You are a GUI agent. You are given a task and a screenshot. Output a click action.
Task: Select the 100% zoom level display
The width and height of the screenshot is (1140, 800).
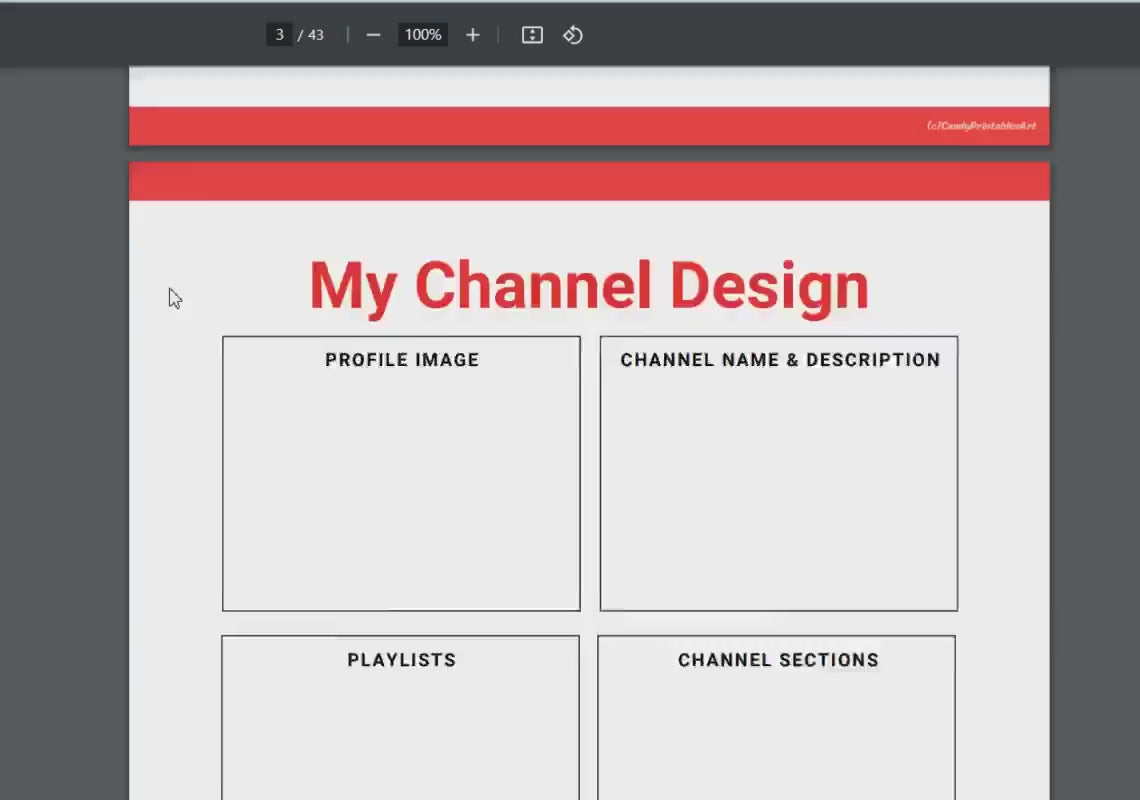pos(422,34)
